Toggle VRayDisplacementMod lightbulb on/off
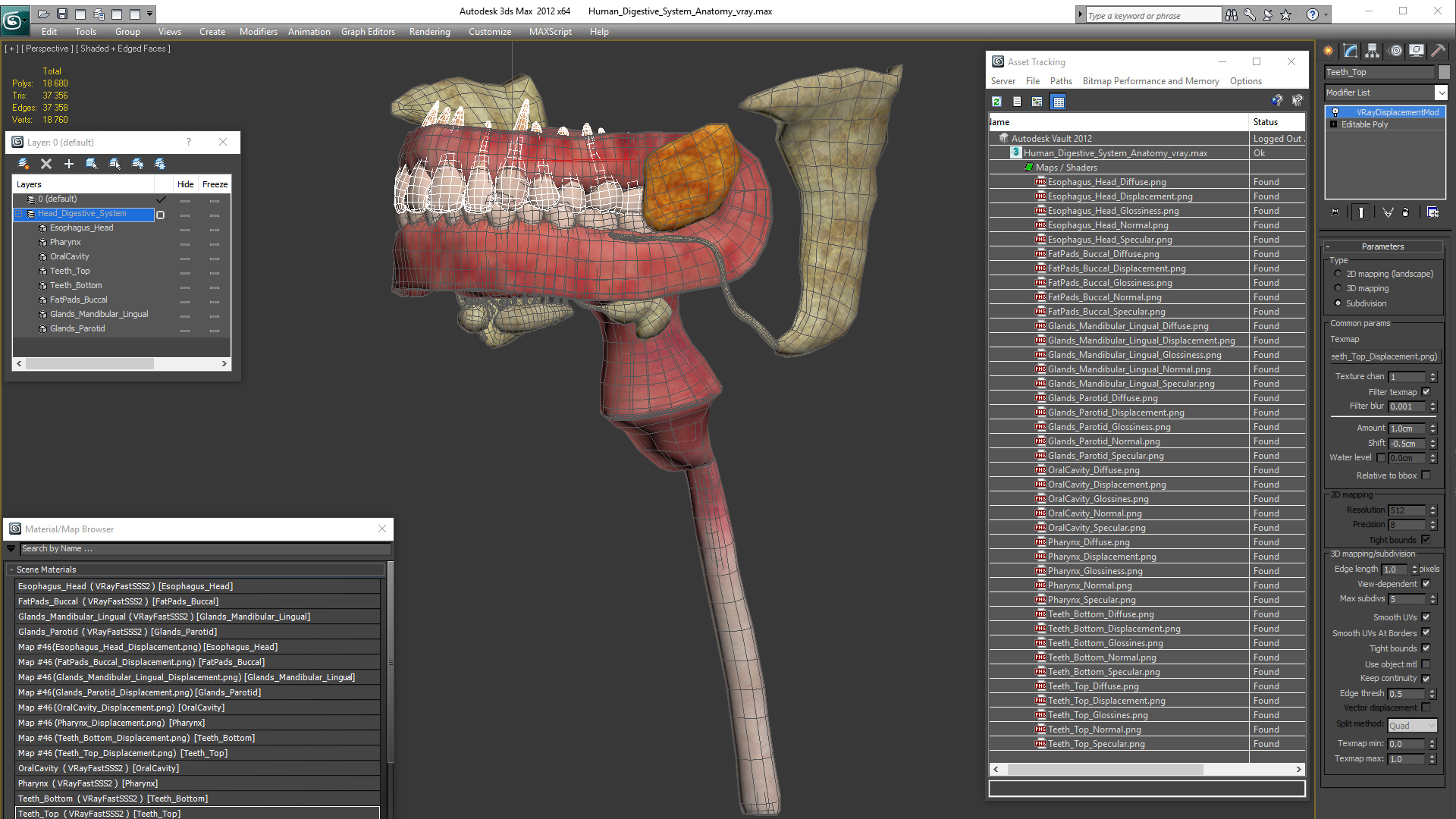 [1335, 112]
